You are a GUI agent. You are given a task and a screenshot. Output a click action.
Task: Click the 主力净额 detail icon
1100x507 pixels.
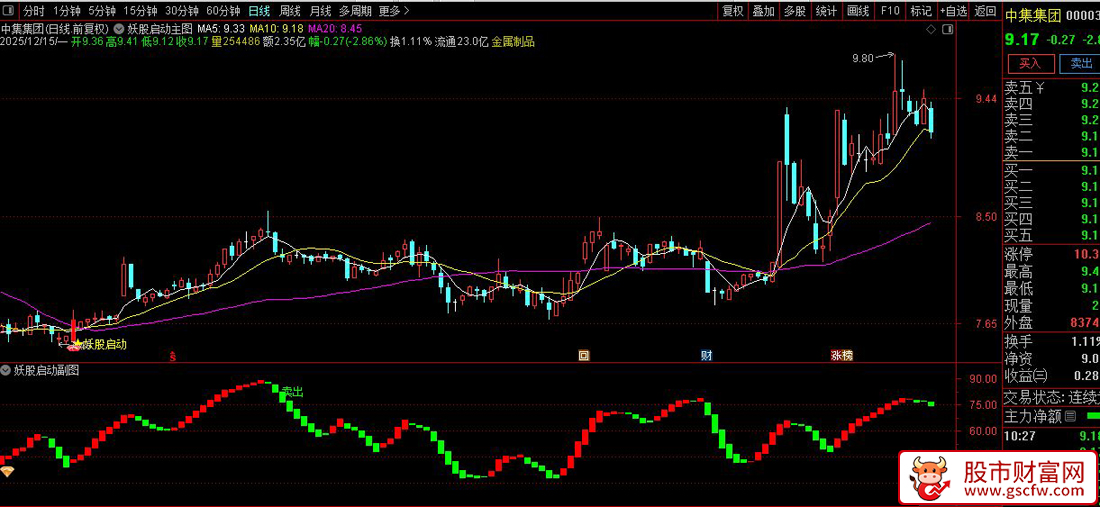point(1070,416)
